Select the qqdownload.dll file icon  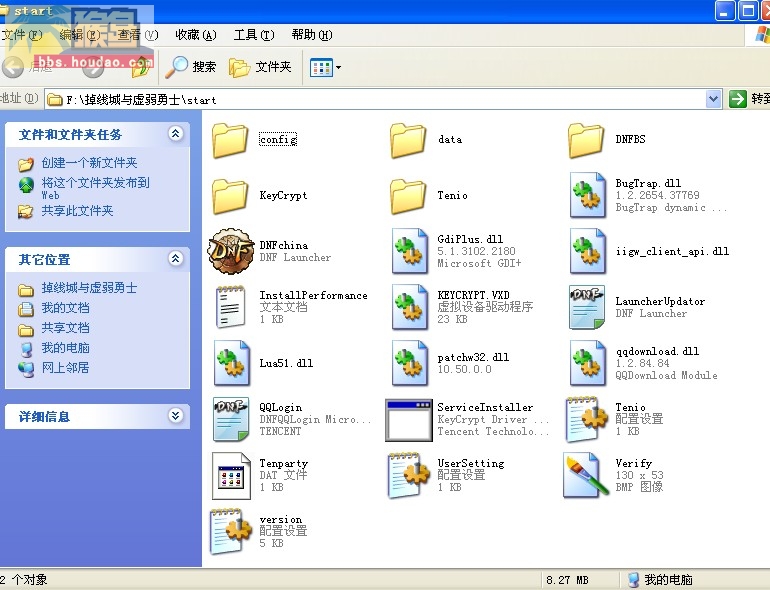pos(587,363)
